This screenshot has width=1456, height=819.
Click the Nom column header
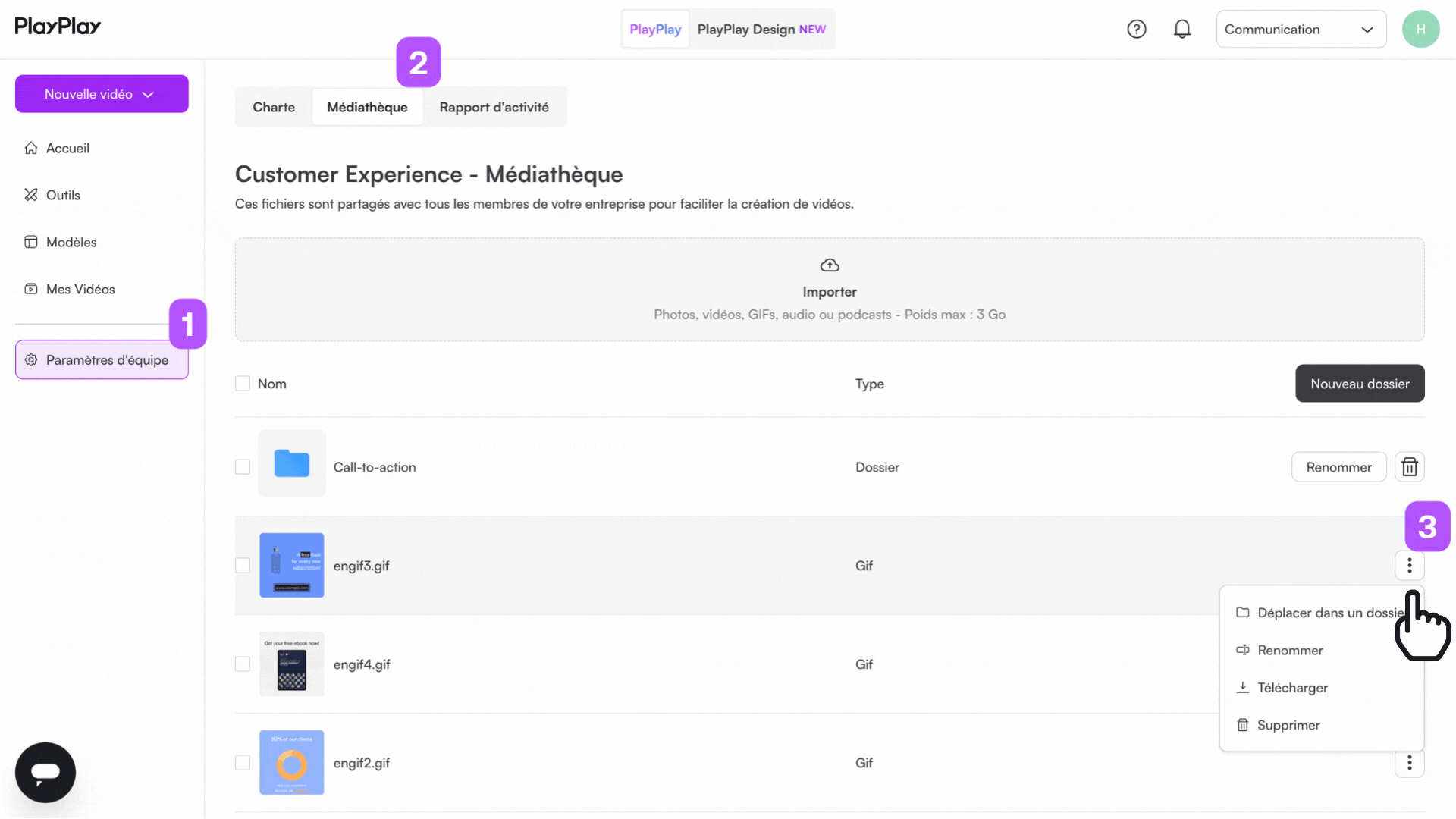(272, 384)
